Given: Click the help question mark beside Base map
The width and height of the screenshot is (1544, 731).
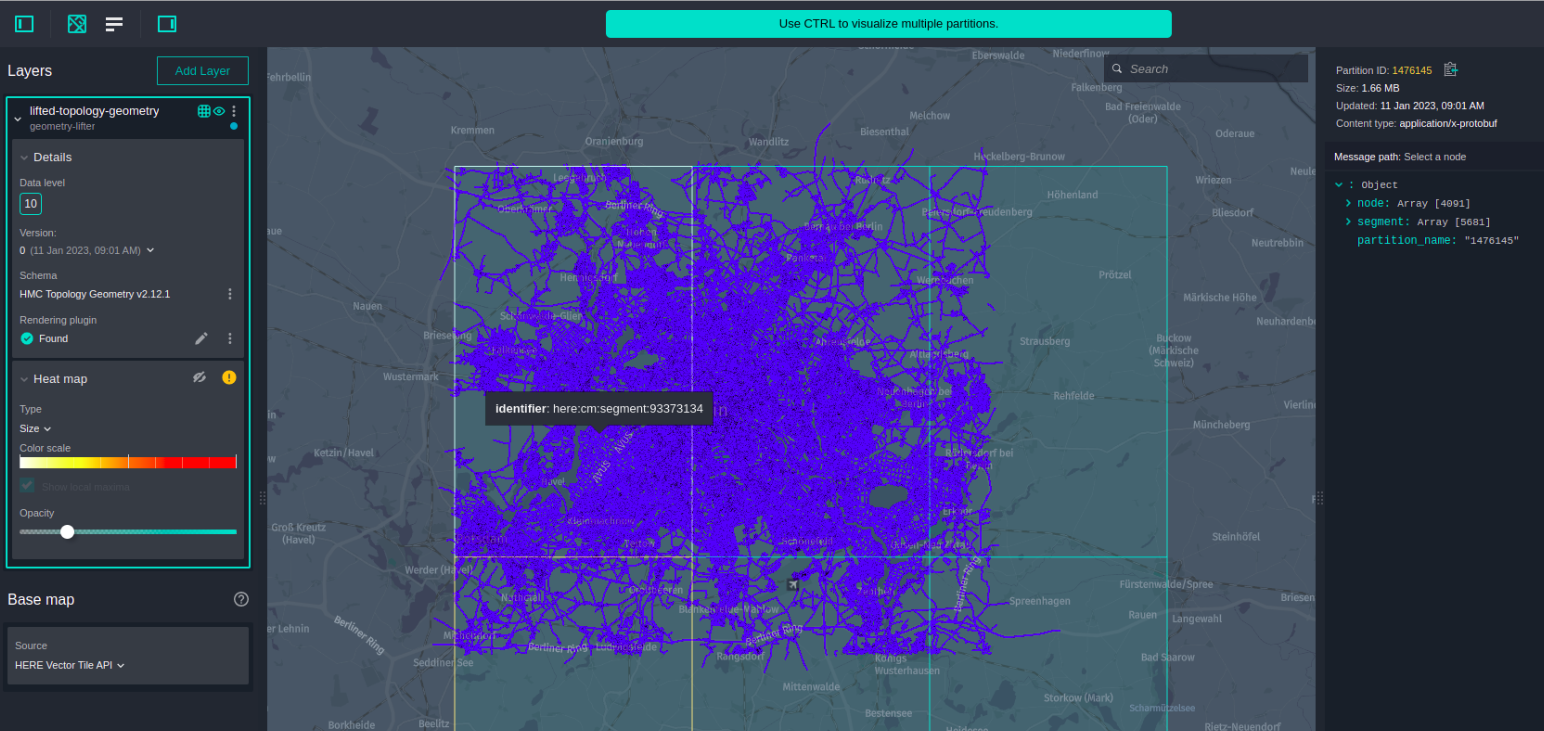Looking at the screenshot, I should pos(241,599).
